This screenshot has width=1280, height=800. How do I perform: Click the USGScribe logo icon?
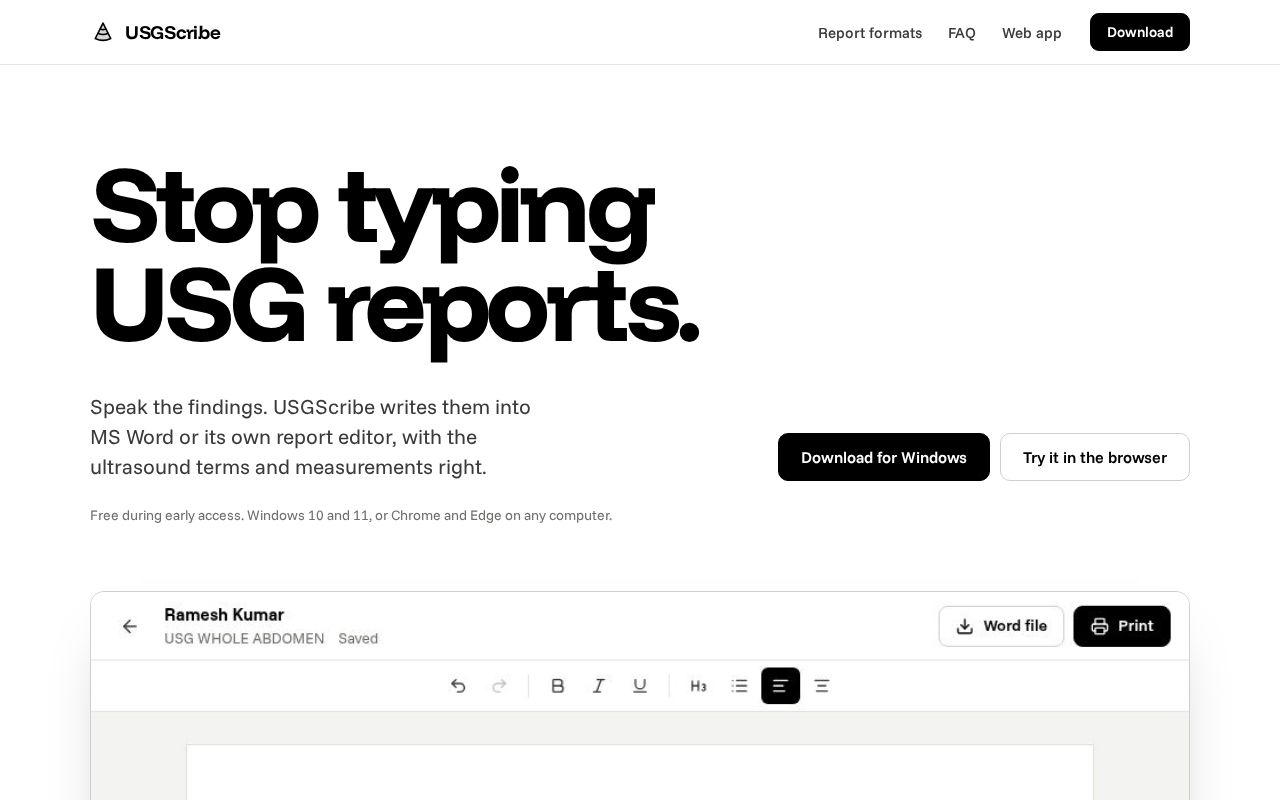pyautogui.click(x=103, y=32)
